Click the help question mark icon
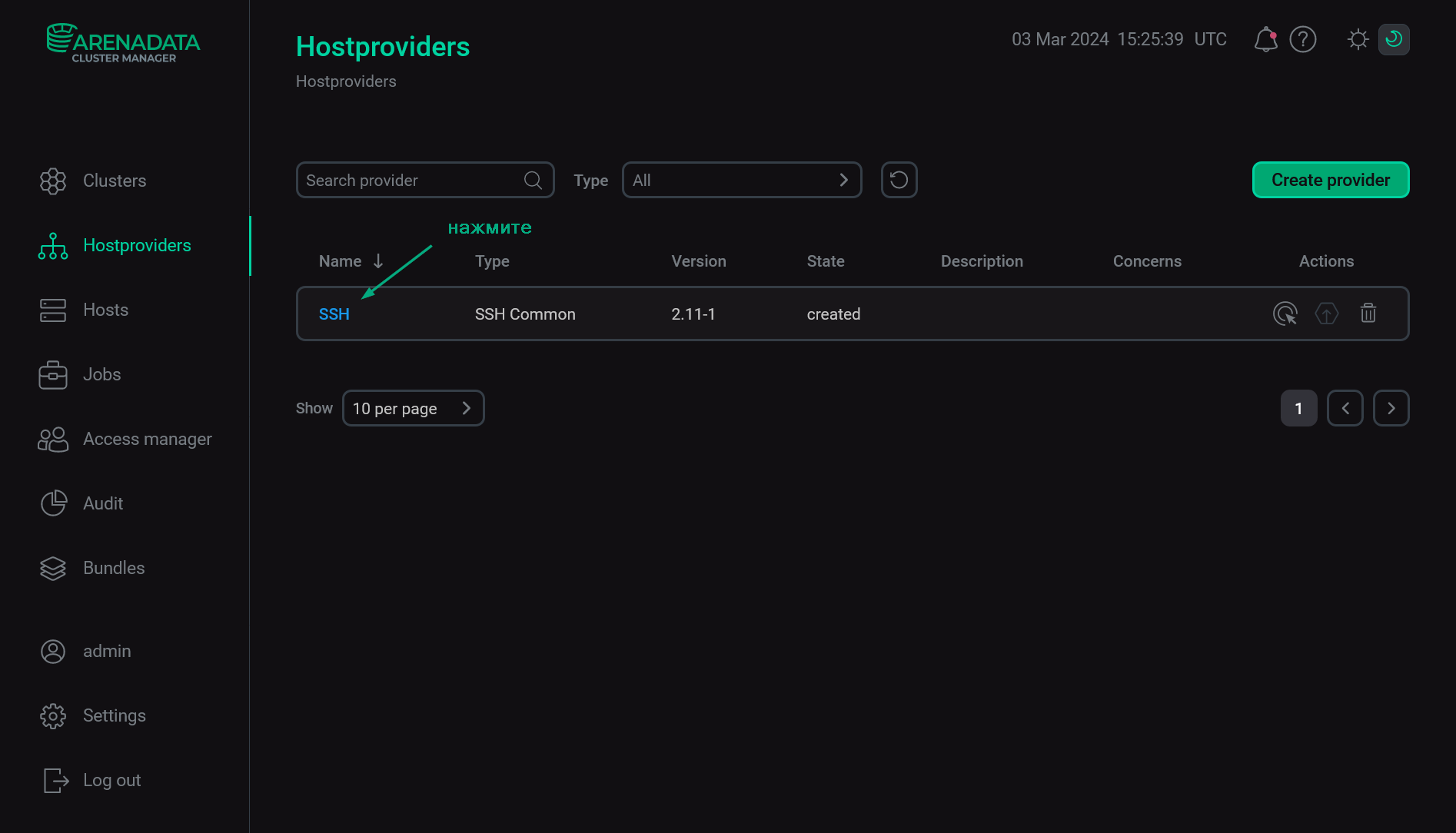Viewport: 1456px width, 833px height. (1303, 39)
